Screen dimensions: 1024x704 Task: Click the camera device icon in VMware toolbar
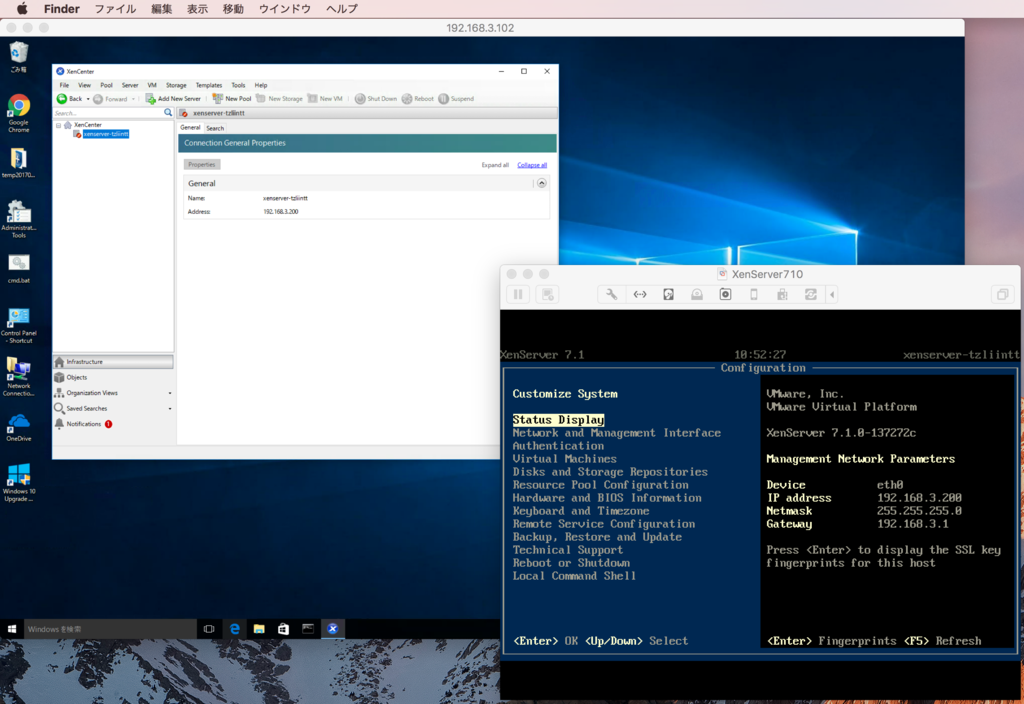tap(725, 295)
